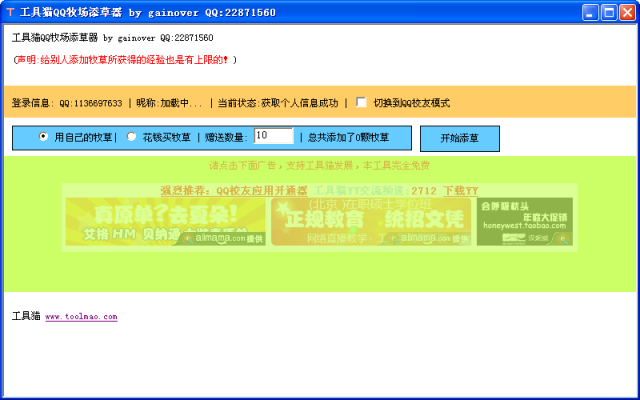The width and height of the screenshot is (640, 400).
Task: Click the 开始添草 button
Action: (x=460, y=138)
